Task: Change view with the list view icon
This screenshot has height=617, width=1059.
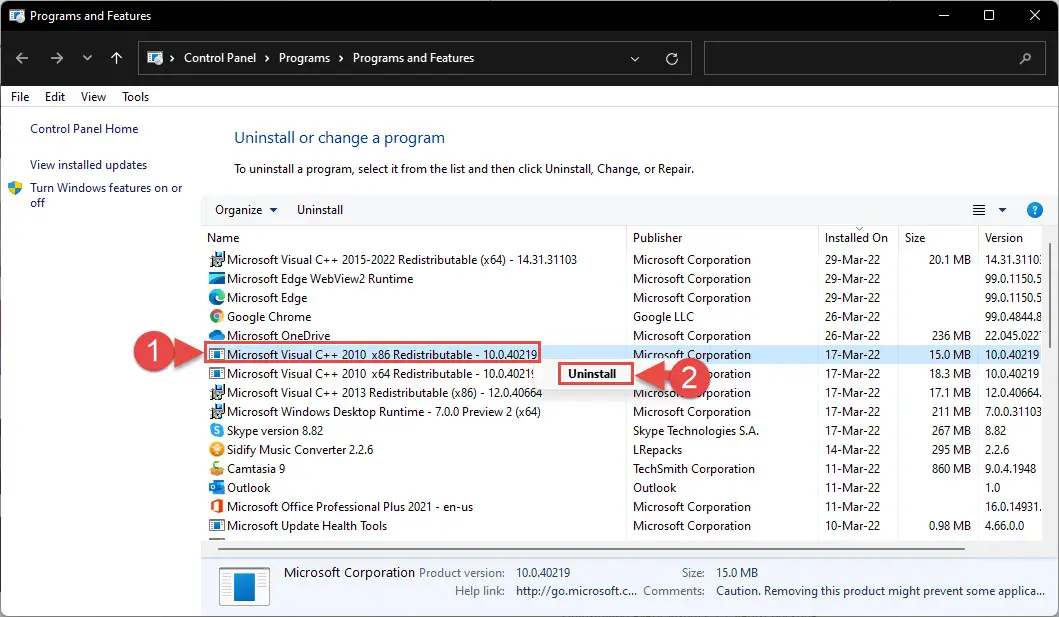Action: [979, 210]
